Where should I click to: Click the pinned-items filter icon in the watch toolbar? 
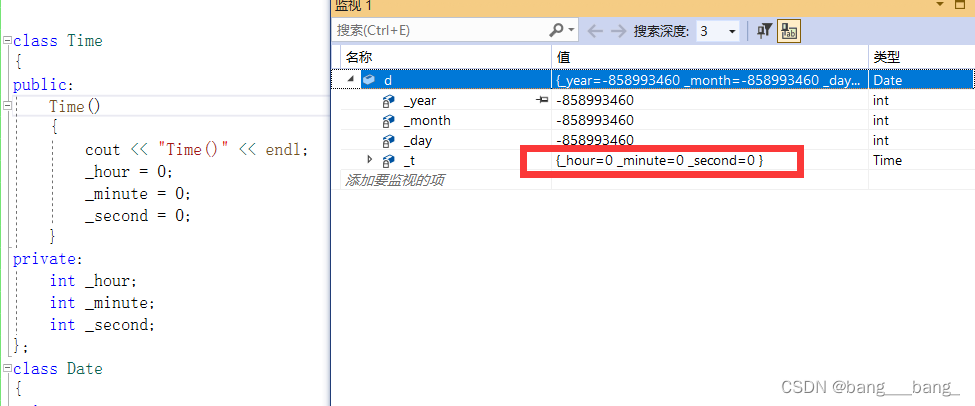(x=764, y=30)
